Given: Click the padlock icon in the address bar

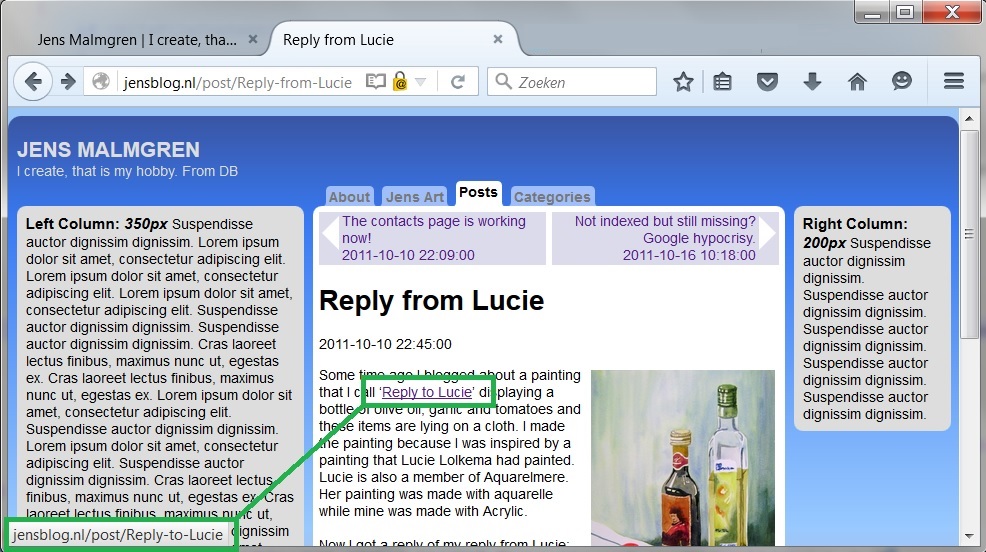Looking at the screenshot, I should [400, 81].
